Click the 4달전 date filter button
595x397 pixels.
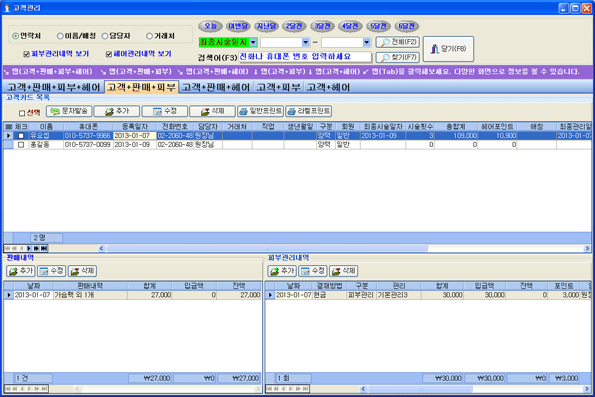[x=350, y=26]
